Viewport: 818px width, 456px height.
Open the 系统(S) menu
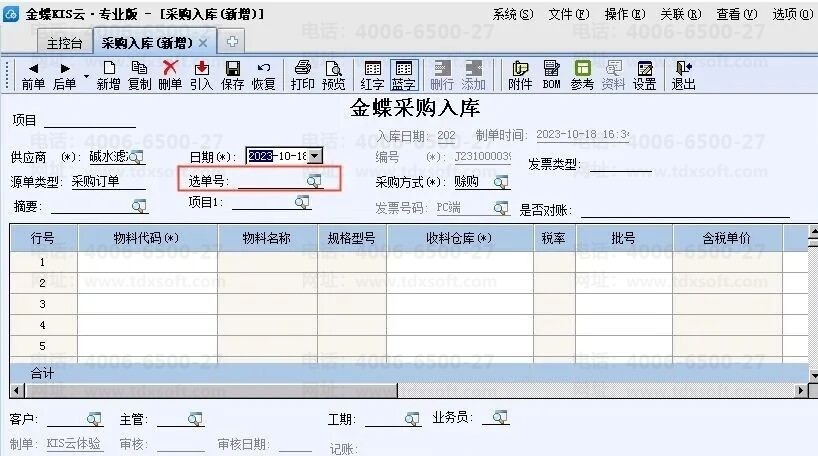click(513, 14)
